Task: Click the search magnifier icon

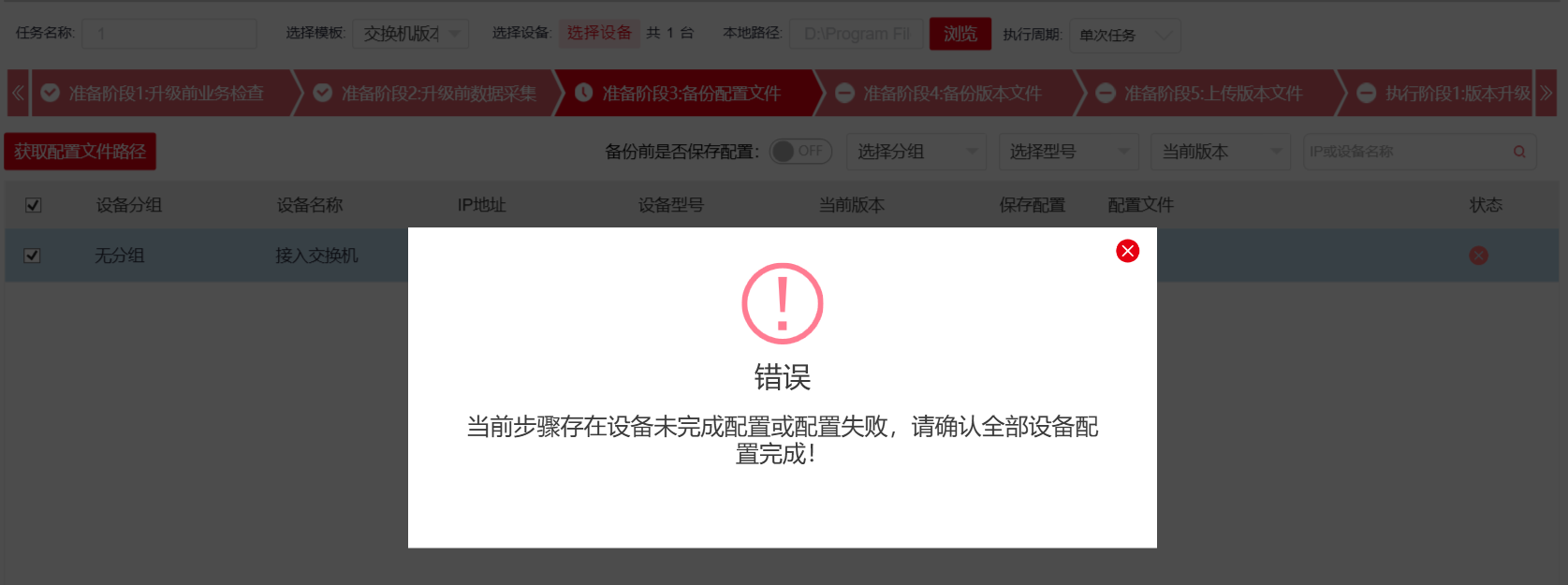Action: (x=1519, y=152)
